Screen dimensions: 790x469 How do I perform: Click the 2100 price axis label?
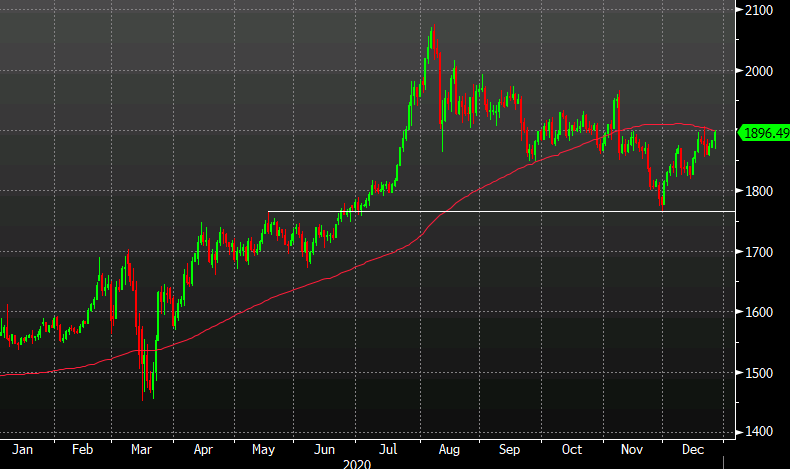coord(759,11)
